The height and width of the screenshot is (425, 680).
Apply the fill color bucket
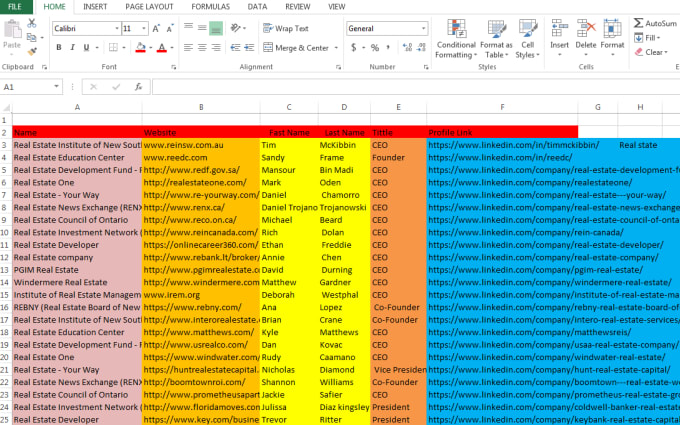140,47
